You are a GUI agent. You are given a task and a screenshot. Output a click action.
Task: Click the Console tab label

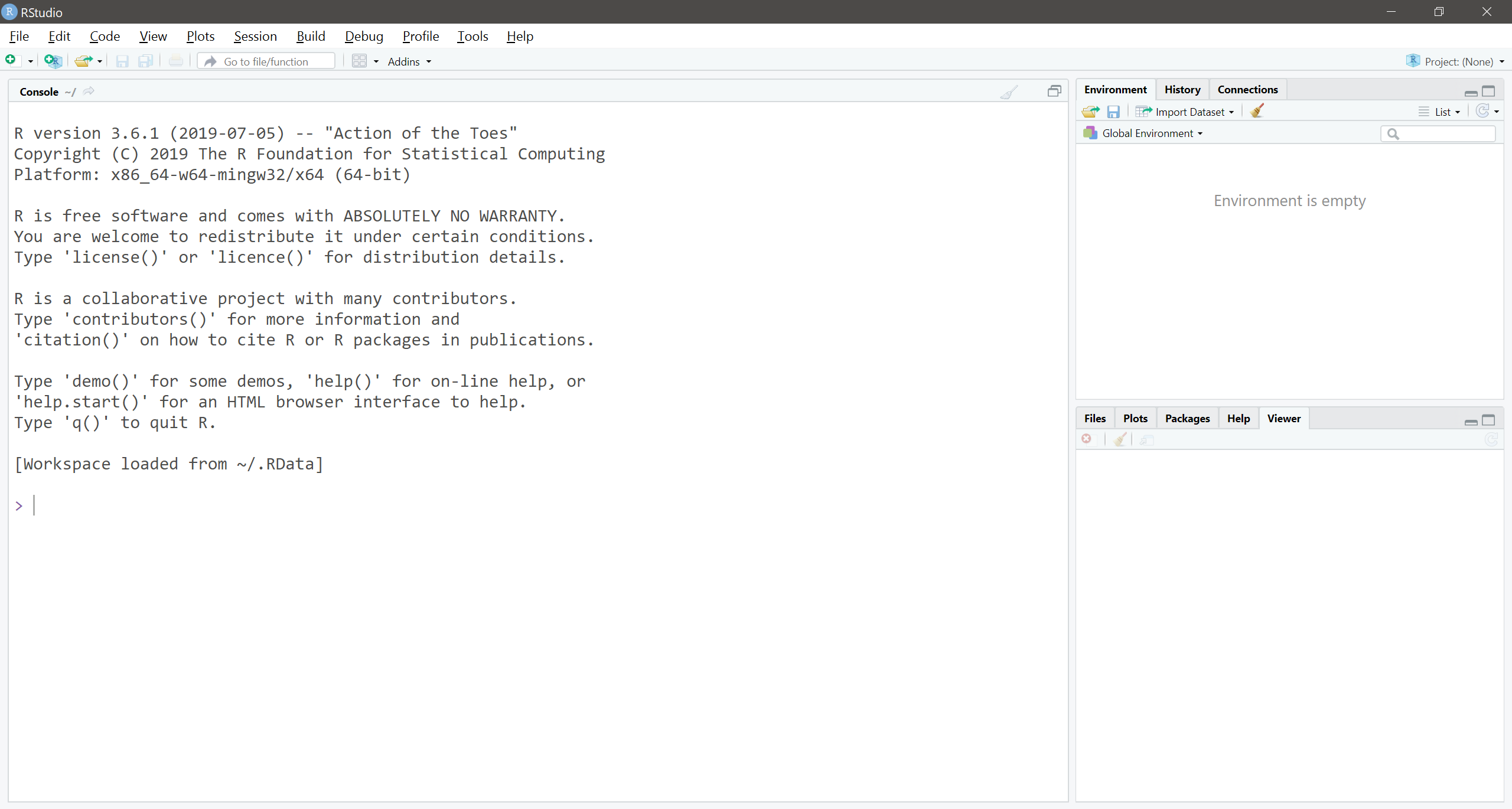point(39,92)
